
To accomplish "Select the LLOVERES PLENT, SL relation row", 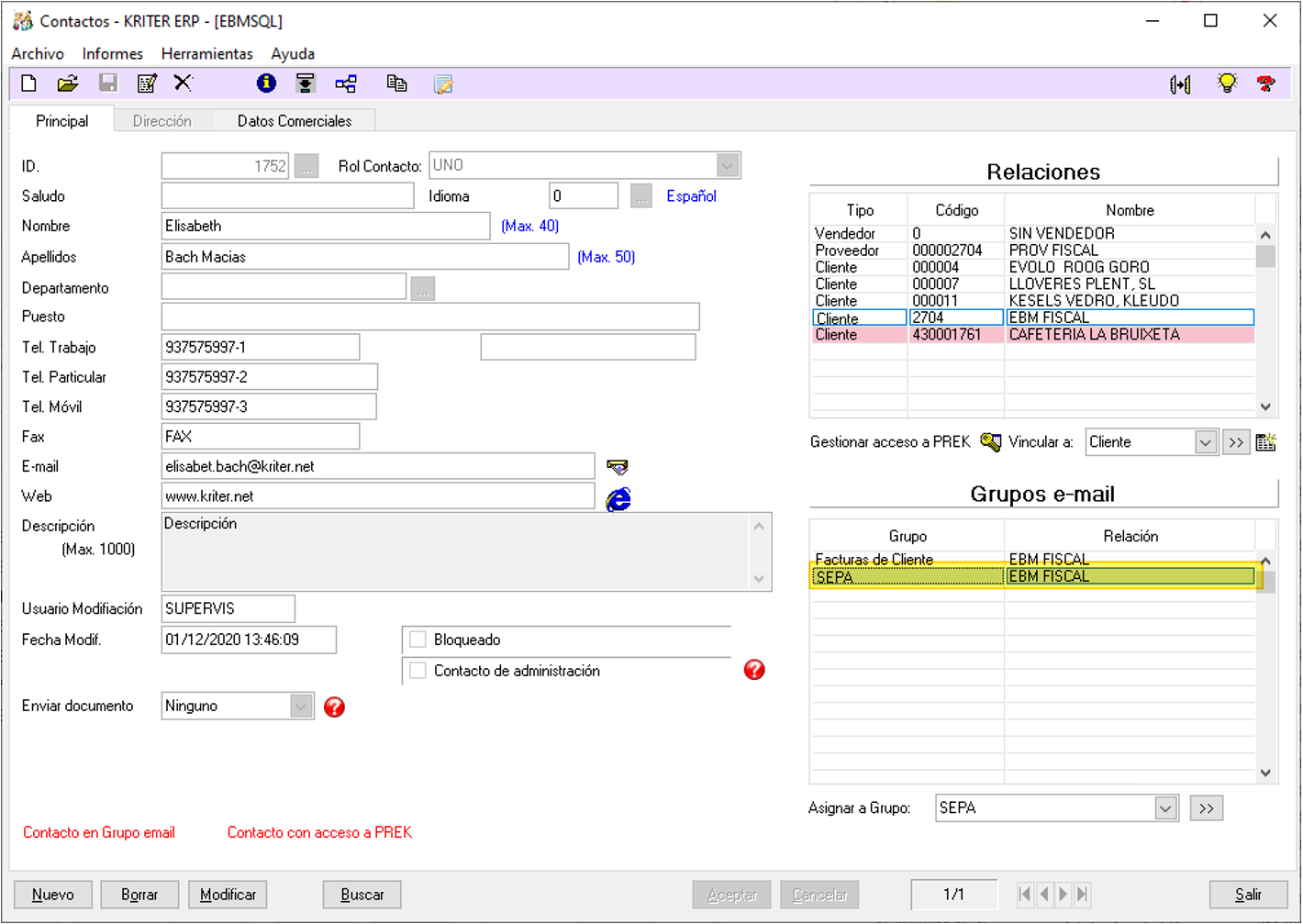I will tap(1033, 284).
